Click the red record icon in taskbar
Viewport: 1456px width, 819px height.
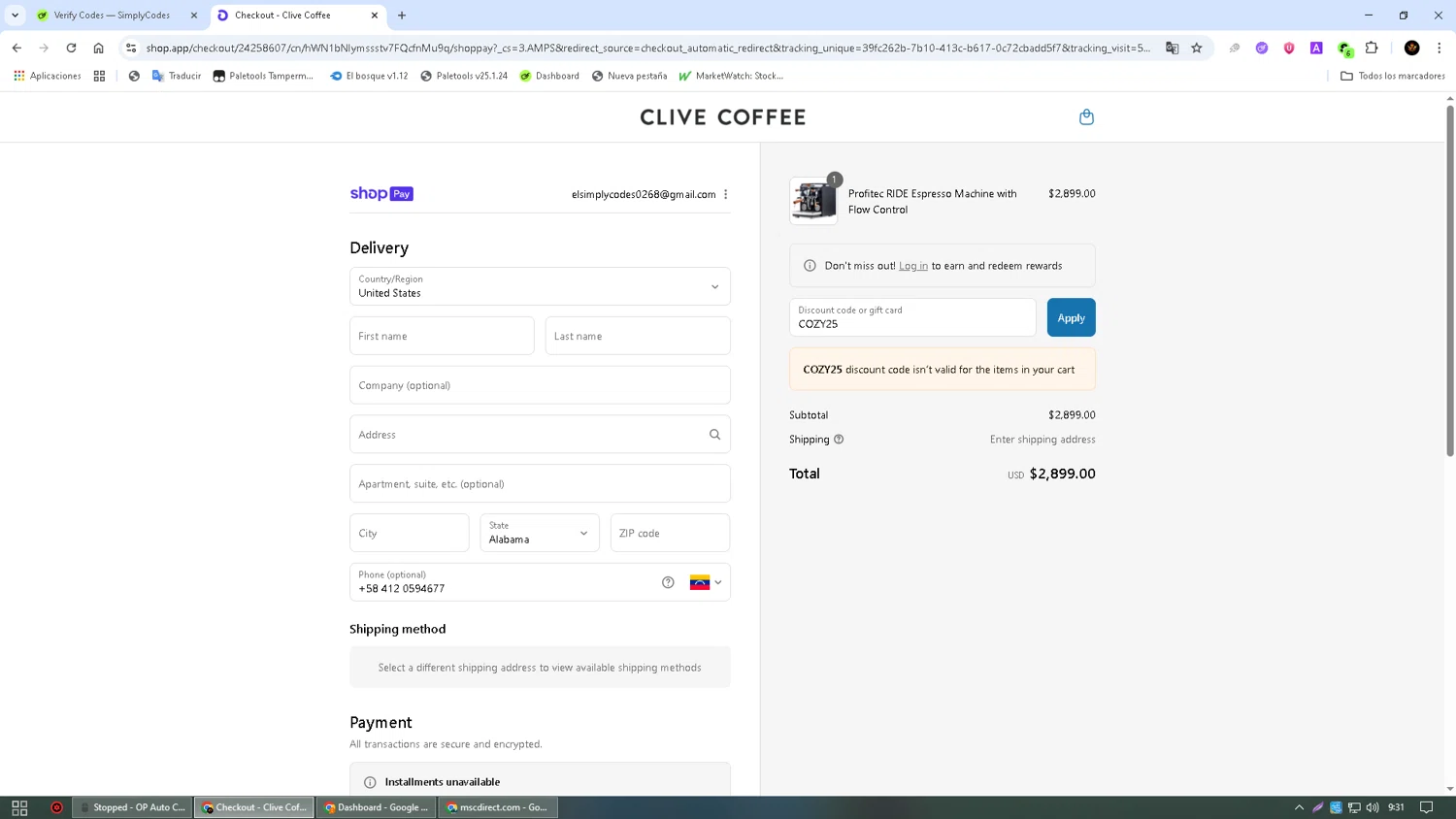tap(56, 807)
